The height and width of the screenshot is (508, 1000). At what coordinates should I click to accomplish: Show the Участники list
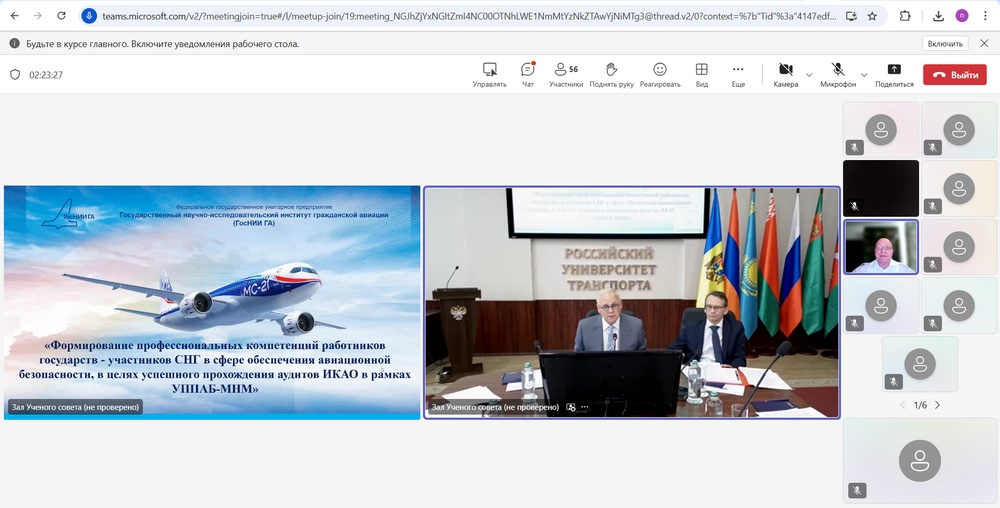pos(566,75)
